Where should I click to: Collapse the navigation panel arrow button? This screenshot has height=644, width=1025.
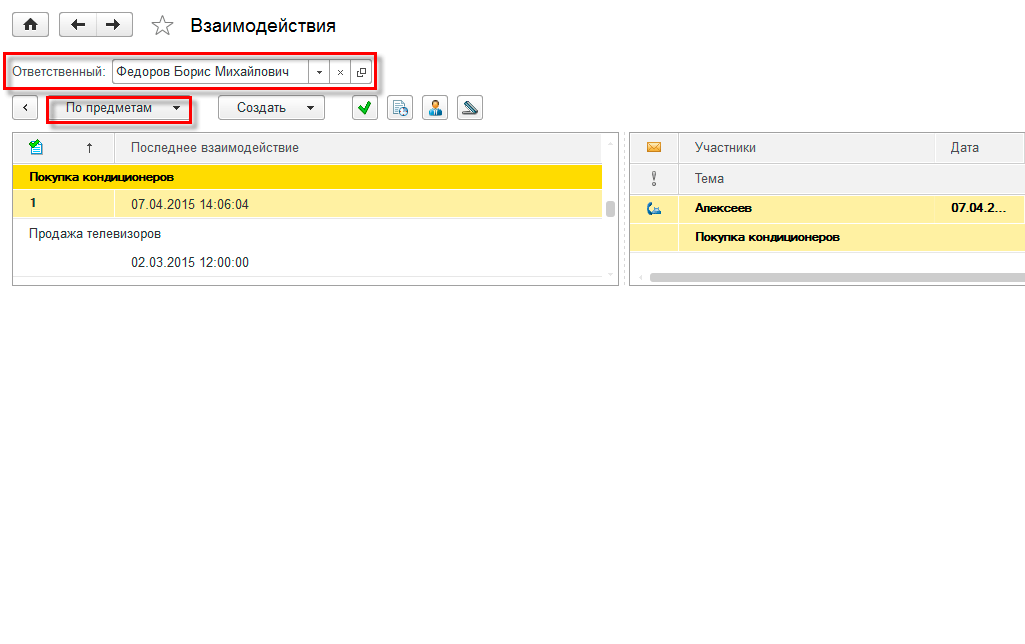click(25, 108)
